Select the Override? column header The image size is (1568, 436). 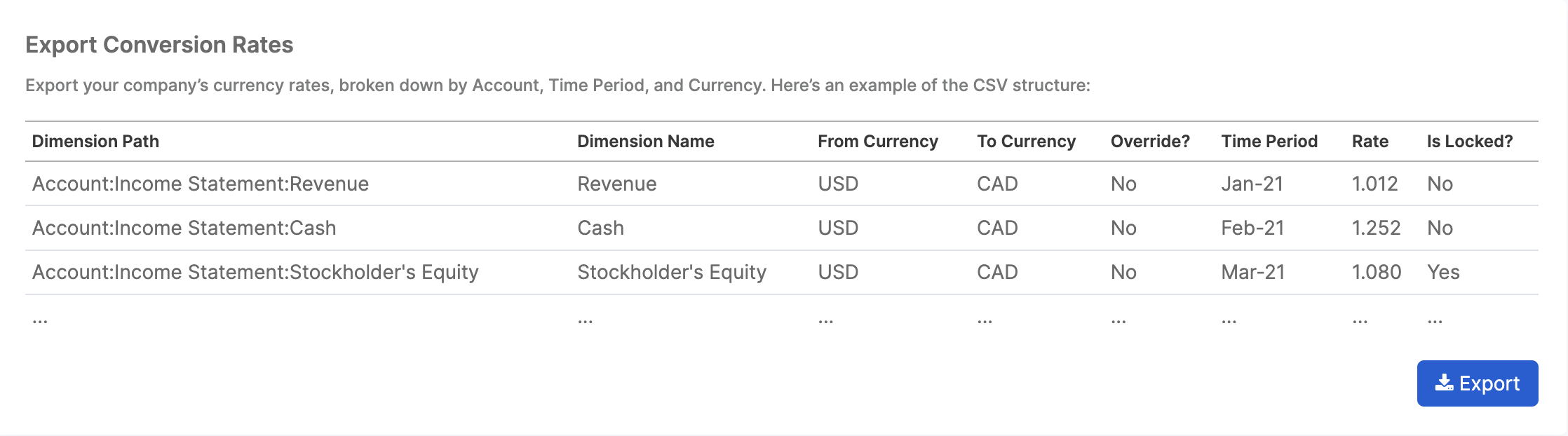point(1150,142)
